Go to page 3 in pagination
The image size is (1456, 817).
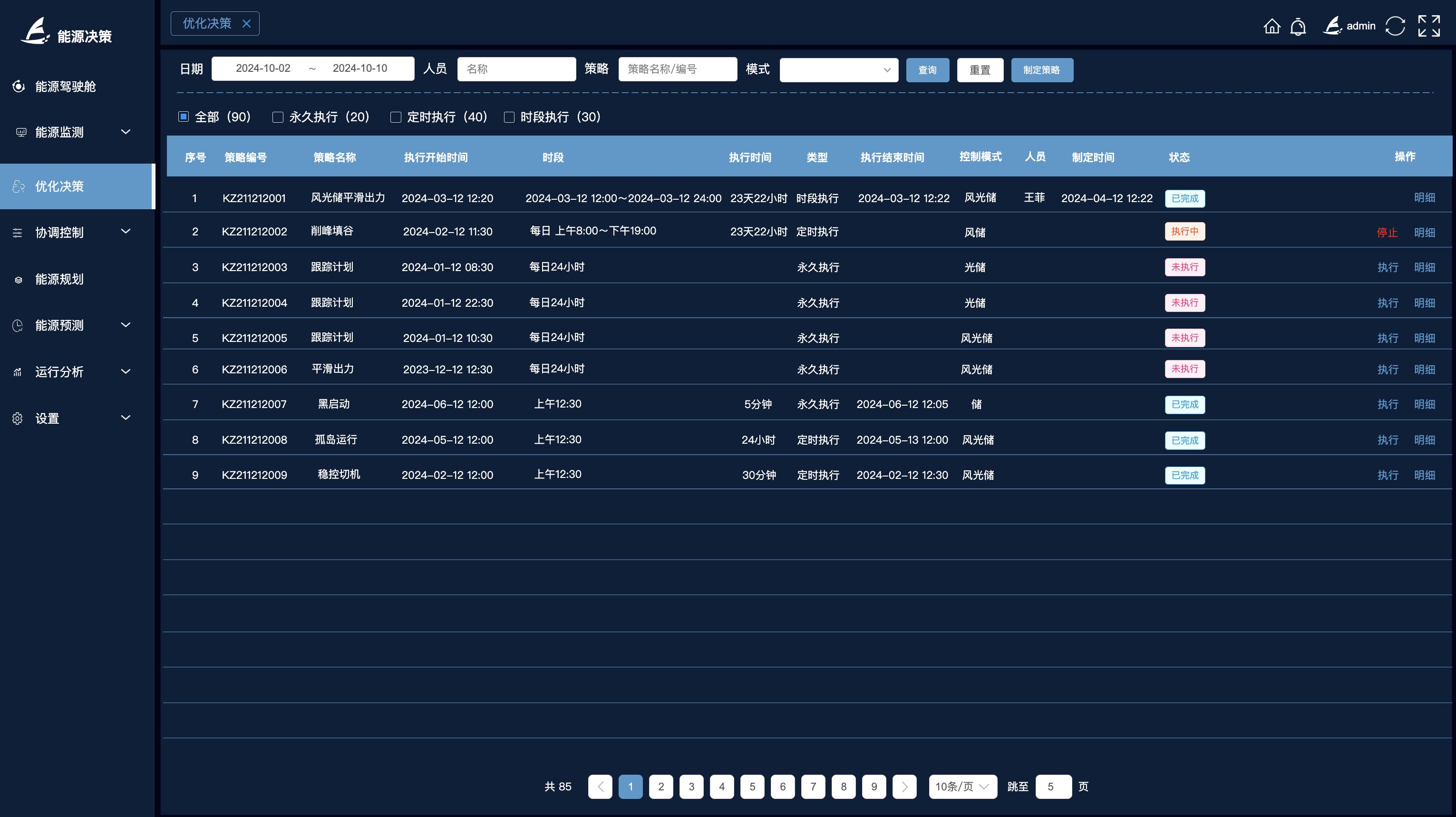pyautogui.click(x=691, y=787)
